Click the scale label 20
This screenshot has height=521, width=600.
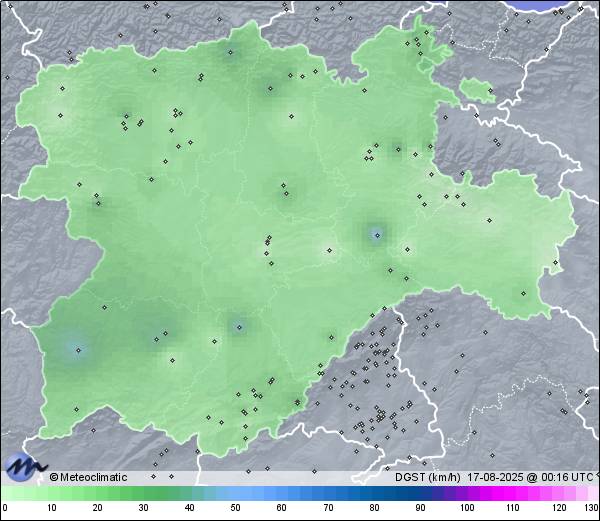pos(98,508)
